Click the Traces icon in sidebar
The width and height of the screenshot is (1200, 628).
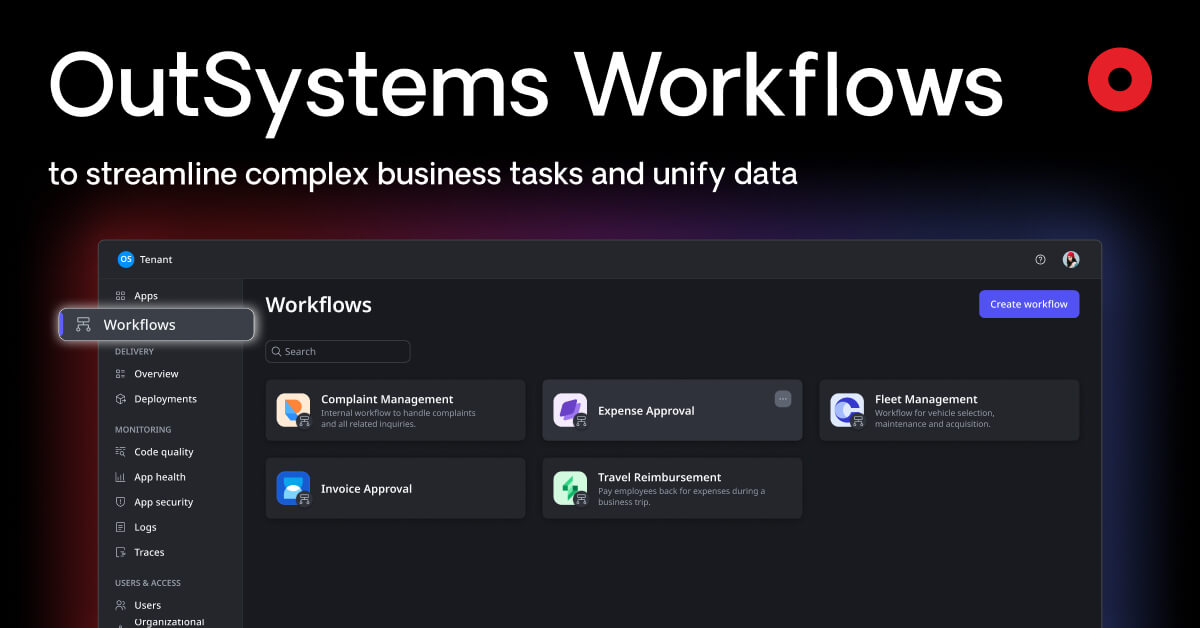pos(120,552)
